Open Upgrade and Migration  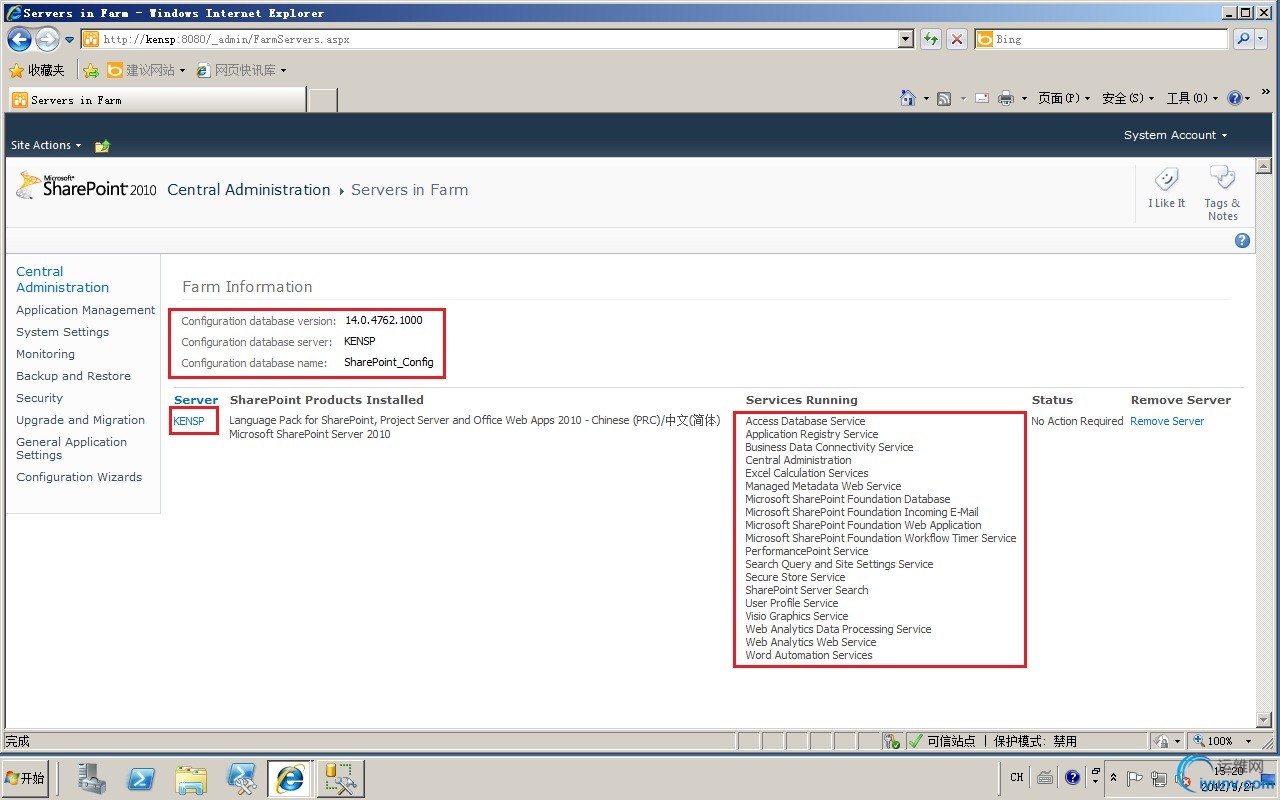[80, 420]
